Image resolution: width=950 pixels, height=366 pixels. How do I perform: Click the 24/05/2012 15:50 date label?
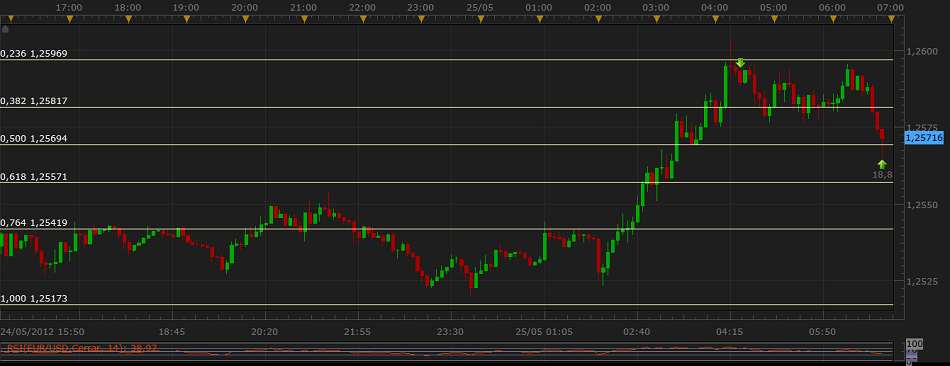point(42,332)
